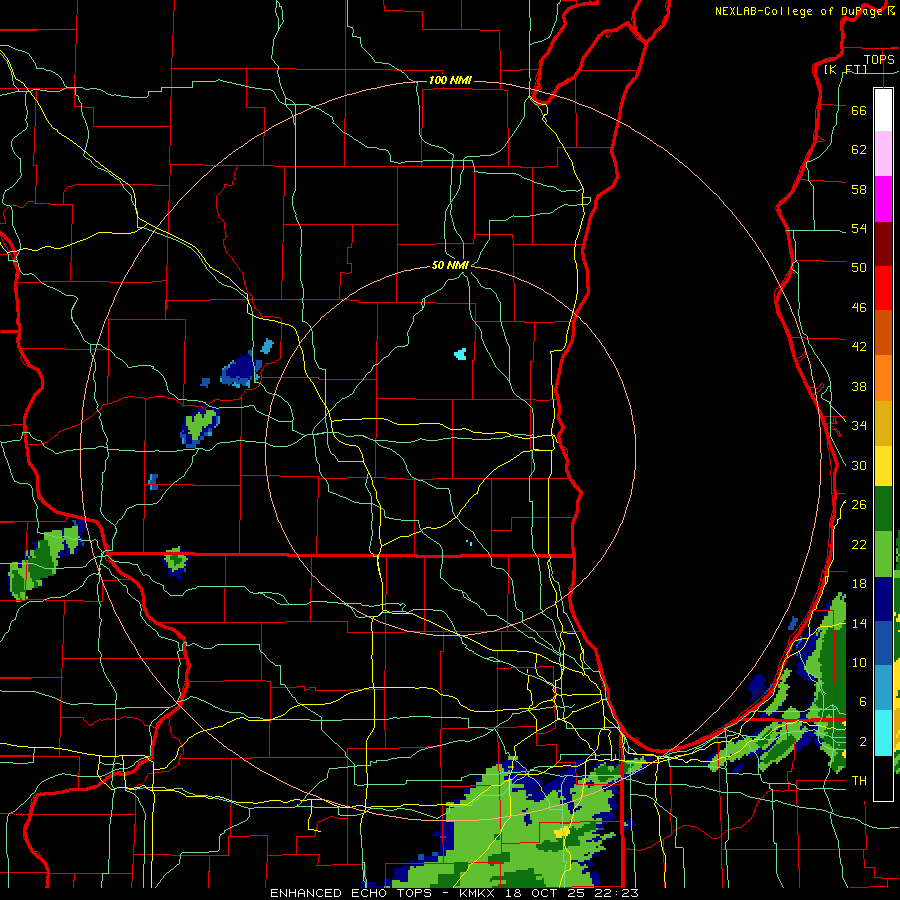
Task: Click the "30" value on the scale
Action: (x=859, y=465)
